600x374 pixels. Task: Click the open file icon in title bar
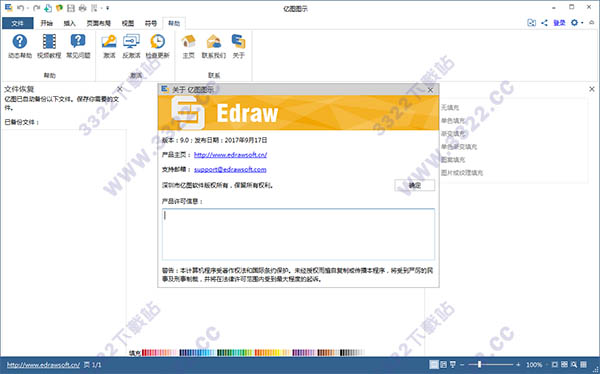point(59,8)
